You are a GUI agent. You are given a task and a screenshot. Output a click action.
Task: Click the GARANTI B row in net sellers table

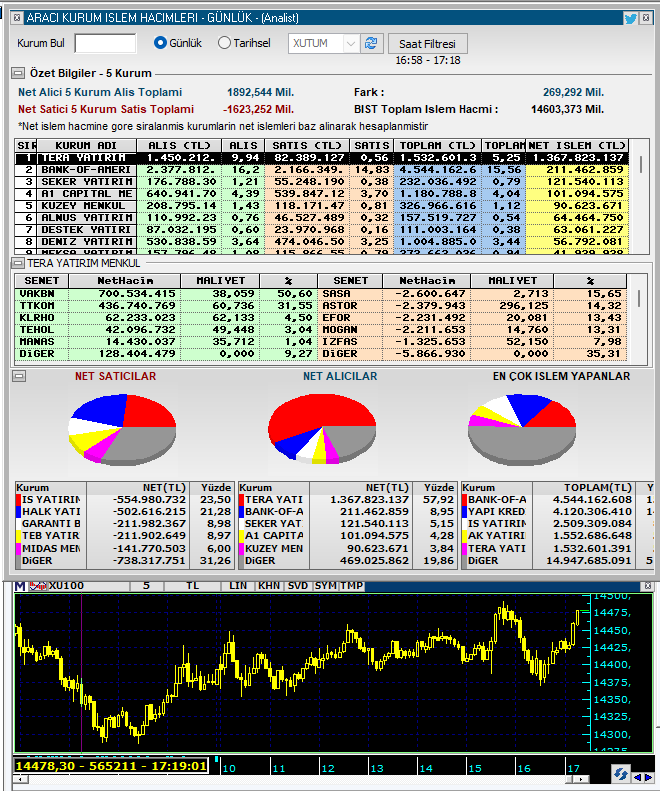125,524
